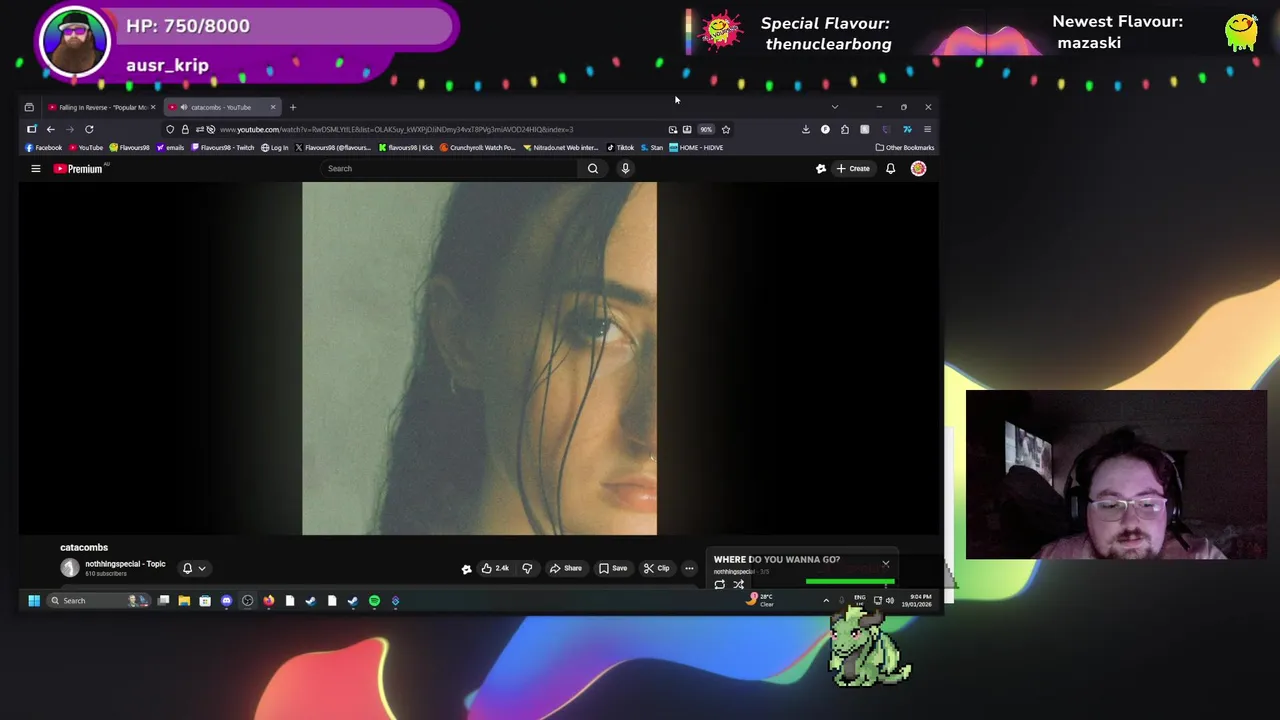Open the taskbar clock and date

click(x=916, y=601)
